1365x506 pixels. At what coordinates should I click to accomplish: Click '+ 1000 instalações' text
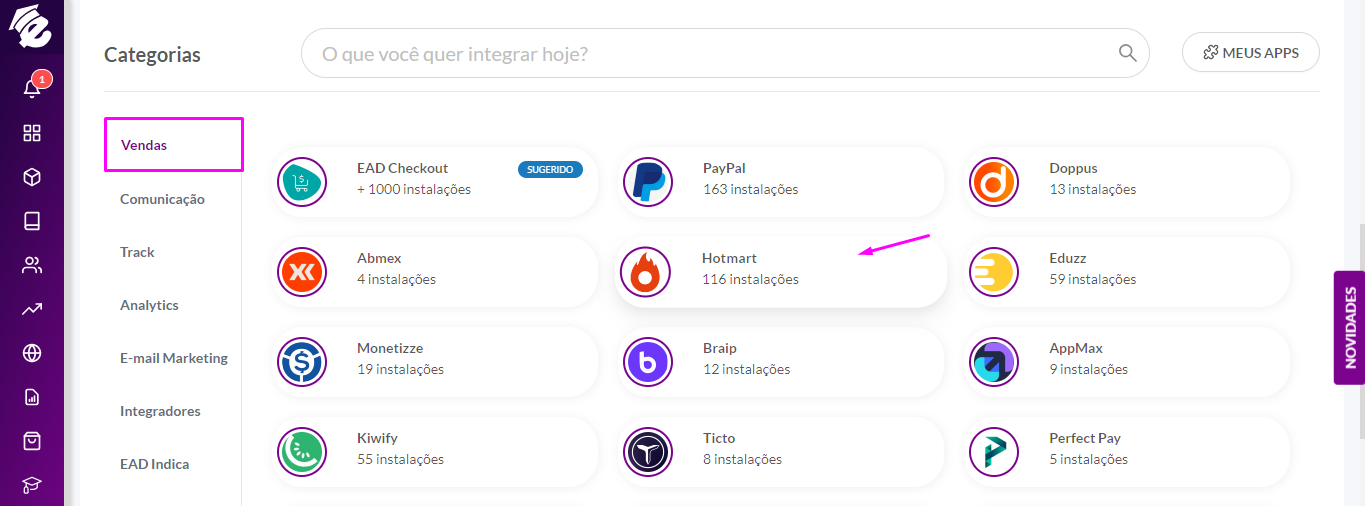pos(414,189)
